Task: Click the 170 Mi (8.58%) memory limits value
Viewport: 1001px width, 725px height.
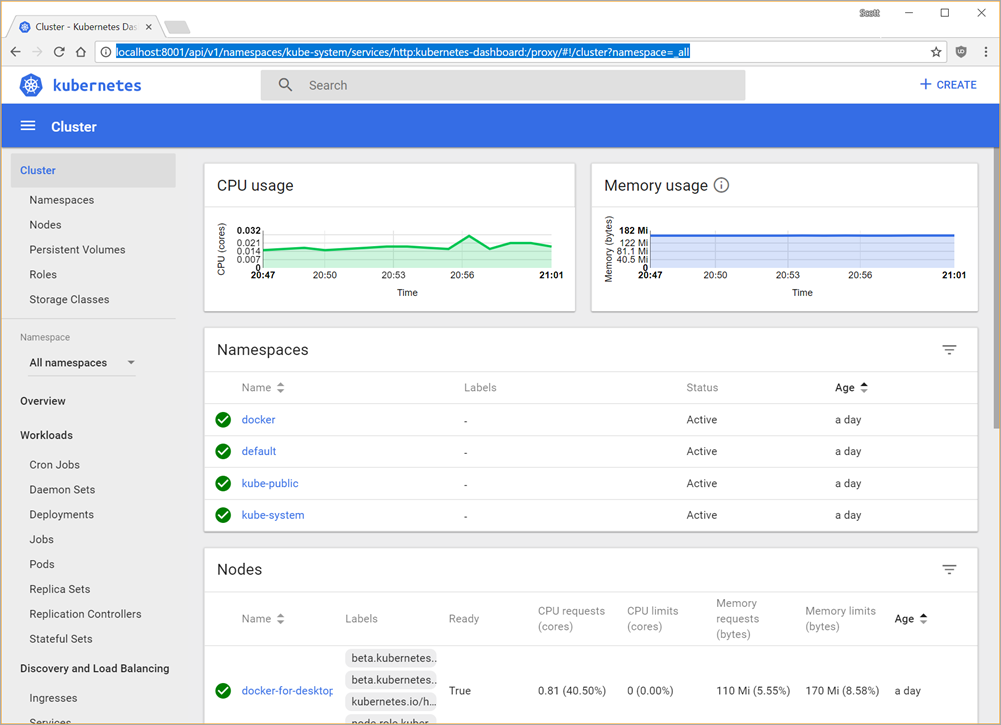Action: (842, 691)
